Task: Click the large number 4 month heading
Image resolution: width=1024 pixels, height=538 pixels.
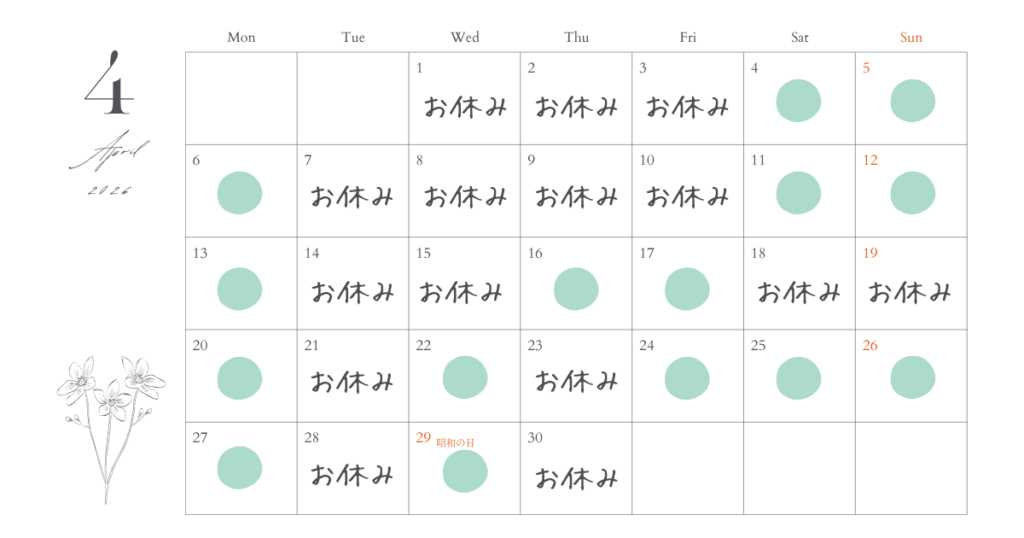Action: point(110,85)
